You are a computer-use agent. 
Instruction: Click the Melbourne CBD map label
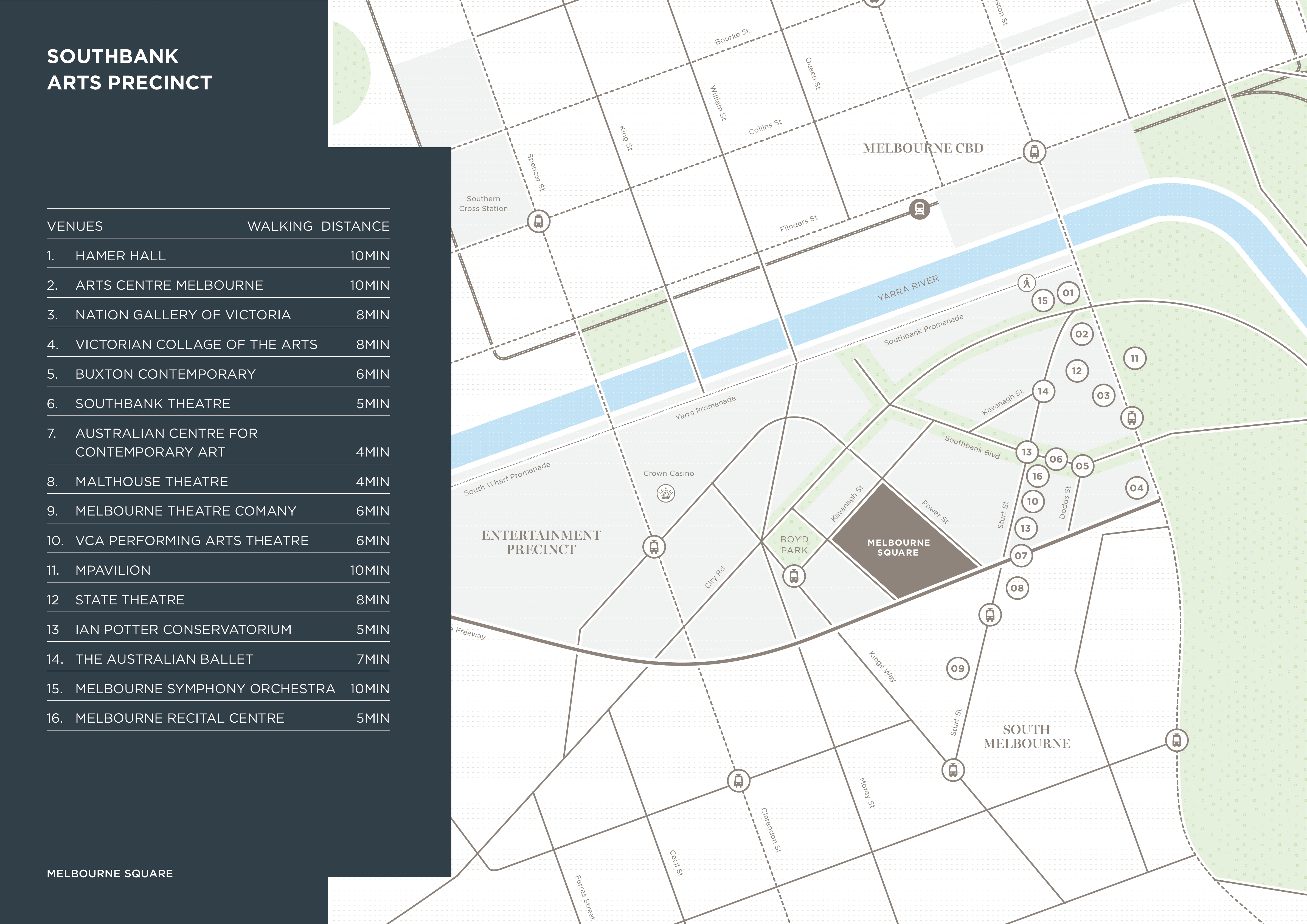(x=923, y=148)
